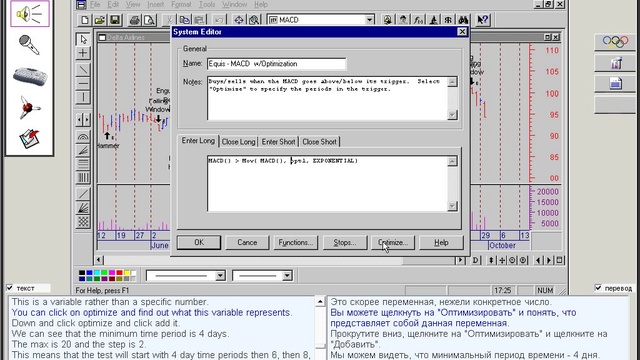Click the joystick icon in left panel
Viewport: 640px width, 360px height.
point(29,107)
